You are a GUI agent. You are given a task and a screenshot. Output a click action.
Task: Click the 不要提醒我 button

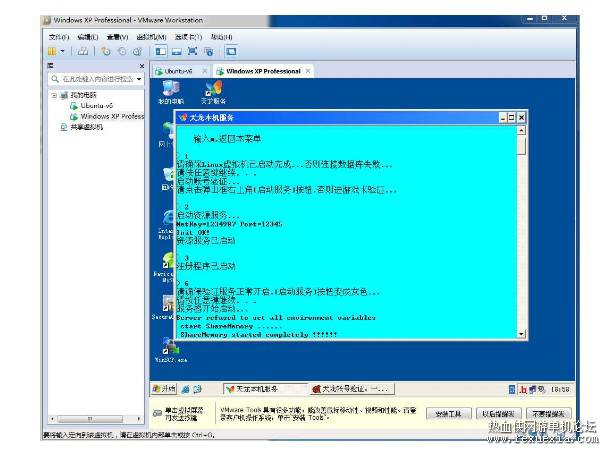pyautogui.click(x=549, y=414)
